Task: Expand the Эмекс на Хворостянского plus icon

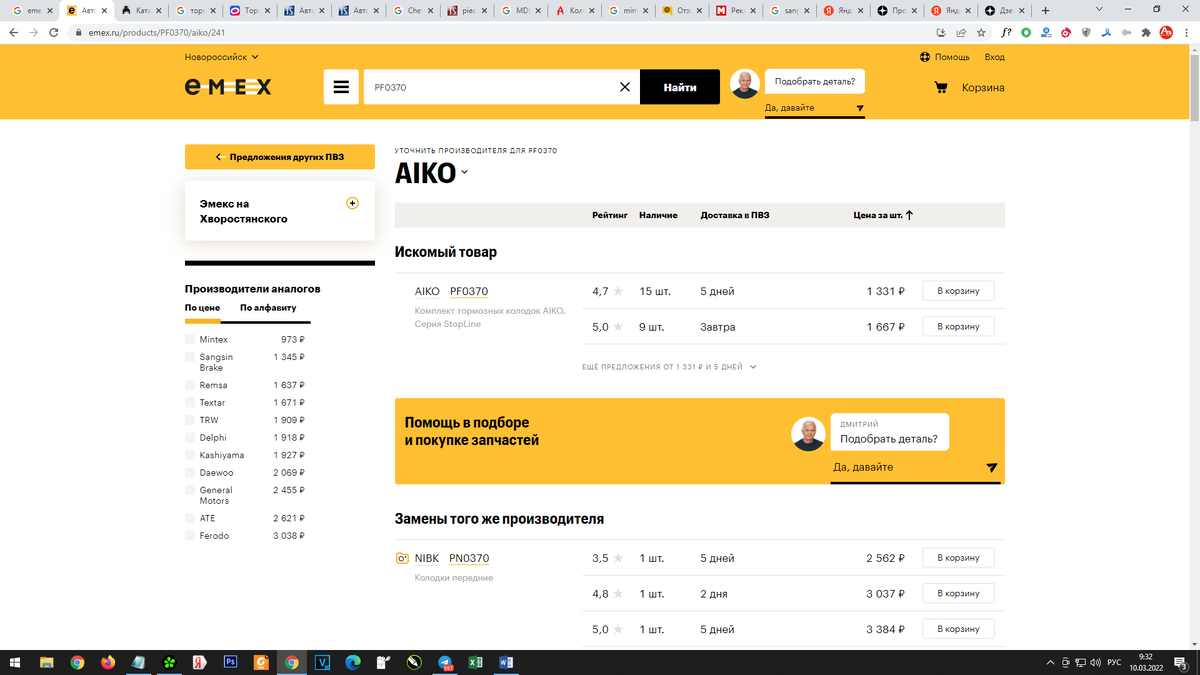Action: coord(352,203)
